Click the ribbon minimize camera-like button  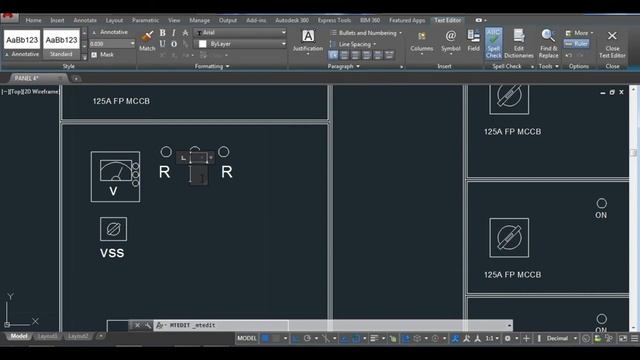[x=479, y=20]
